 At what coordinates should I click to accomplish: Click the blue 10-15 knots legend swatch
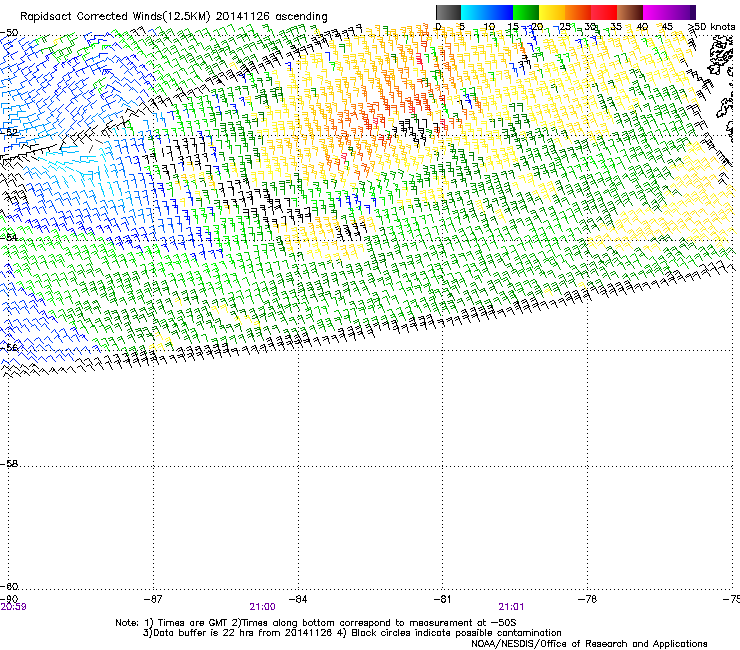coord(500,12)
